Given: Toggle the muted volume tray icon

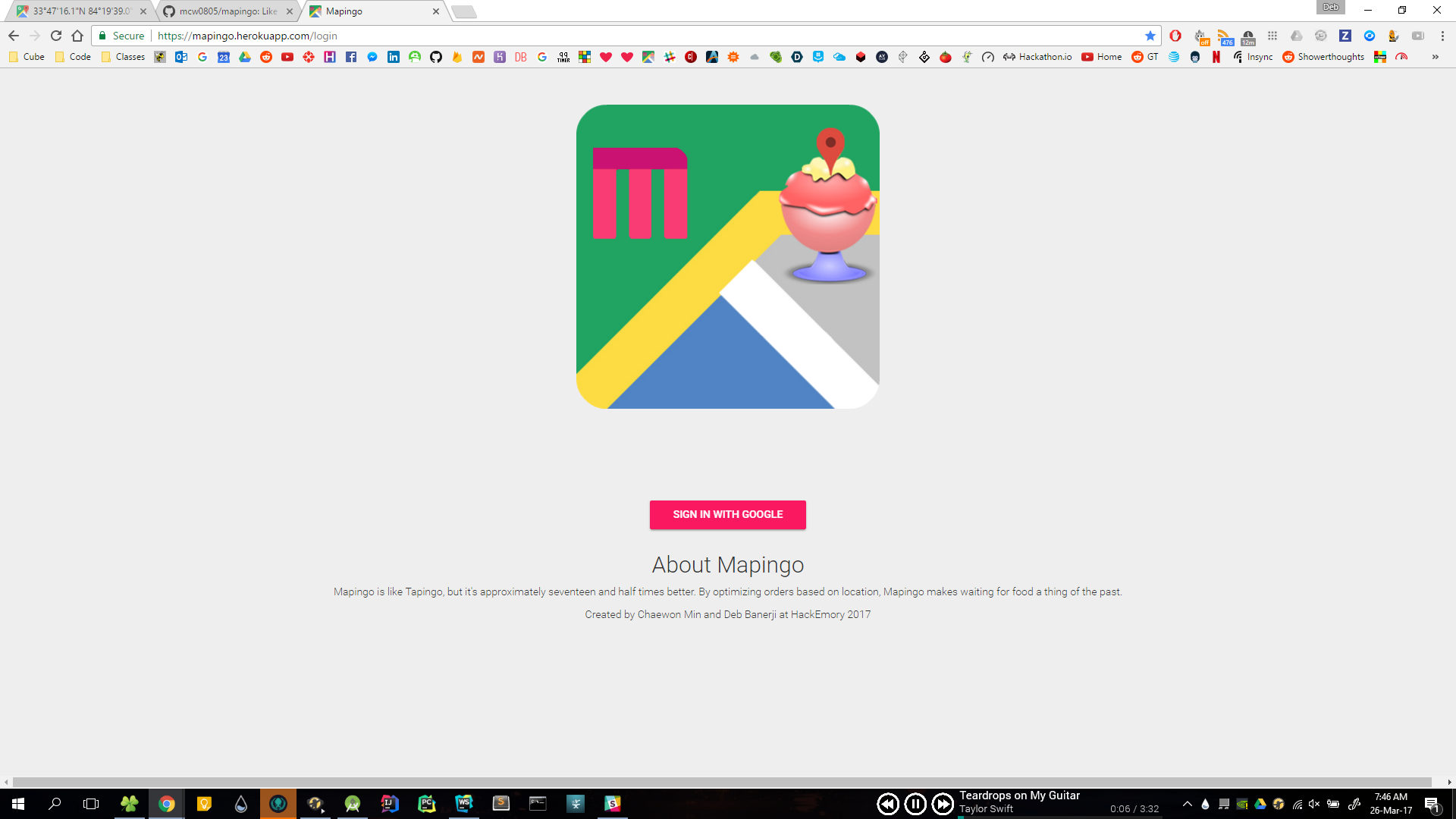Looking at the screenshot, I should 1314,804.
